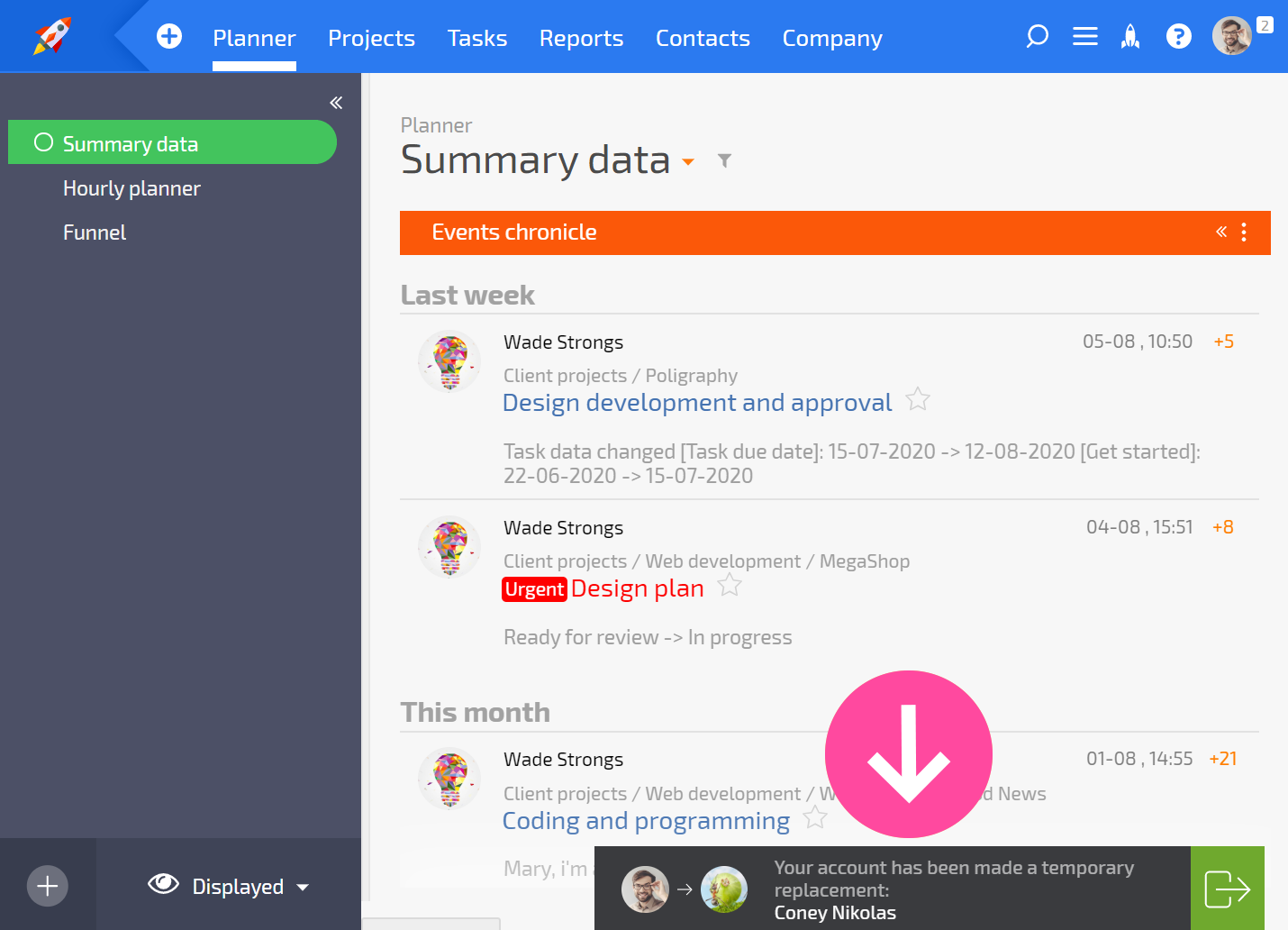Click the bearded man avatar in replacement notice
Viewport: 1288px width, 930px height.
coord(645,889)
